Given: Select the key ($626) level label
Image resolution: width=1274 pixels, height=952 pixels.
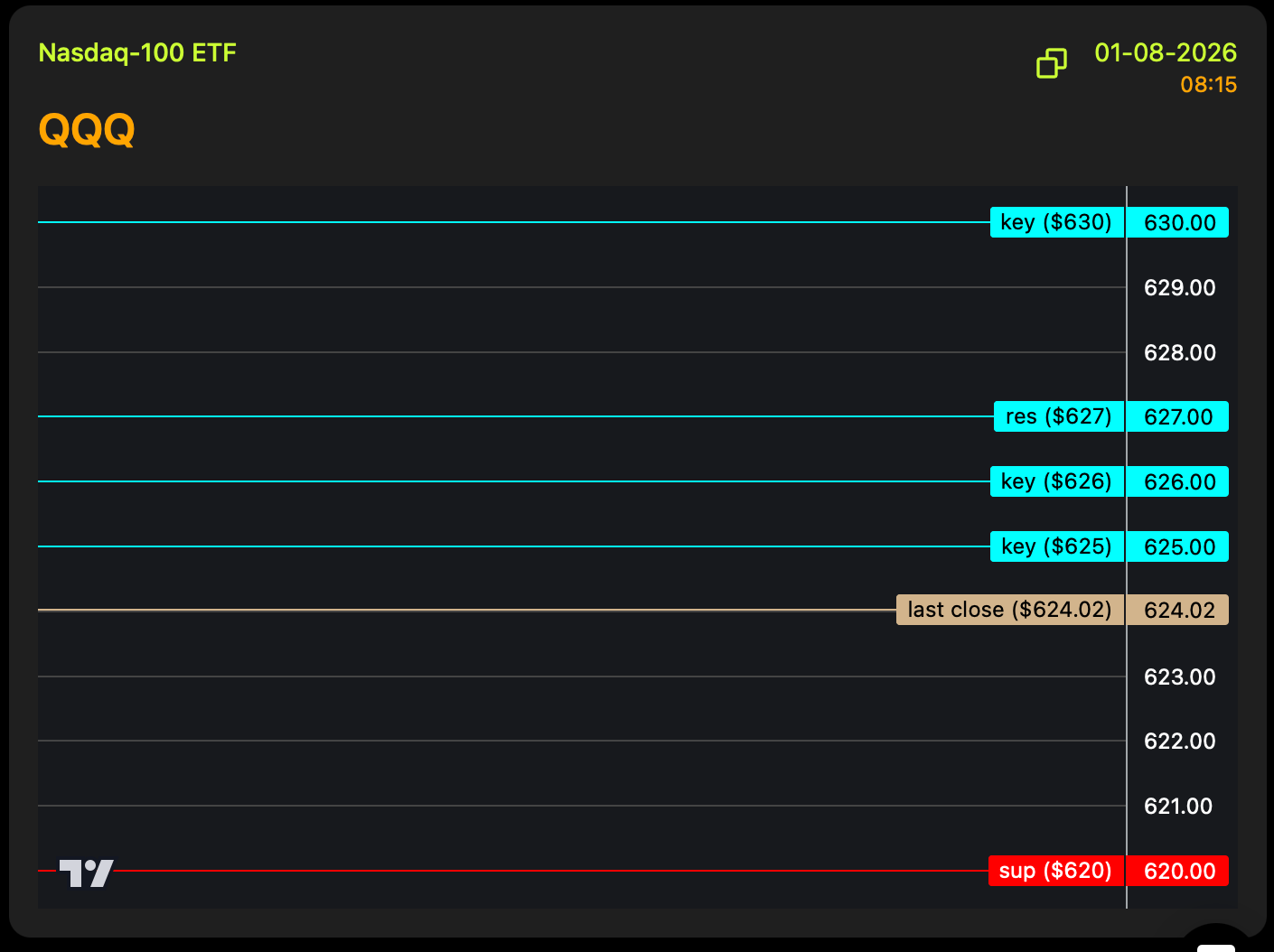Looking at the screenshot, I should [x=1056, y=481].
